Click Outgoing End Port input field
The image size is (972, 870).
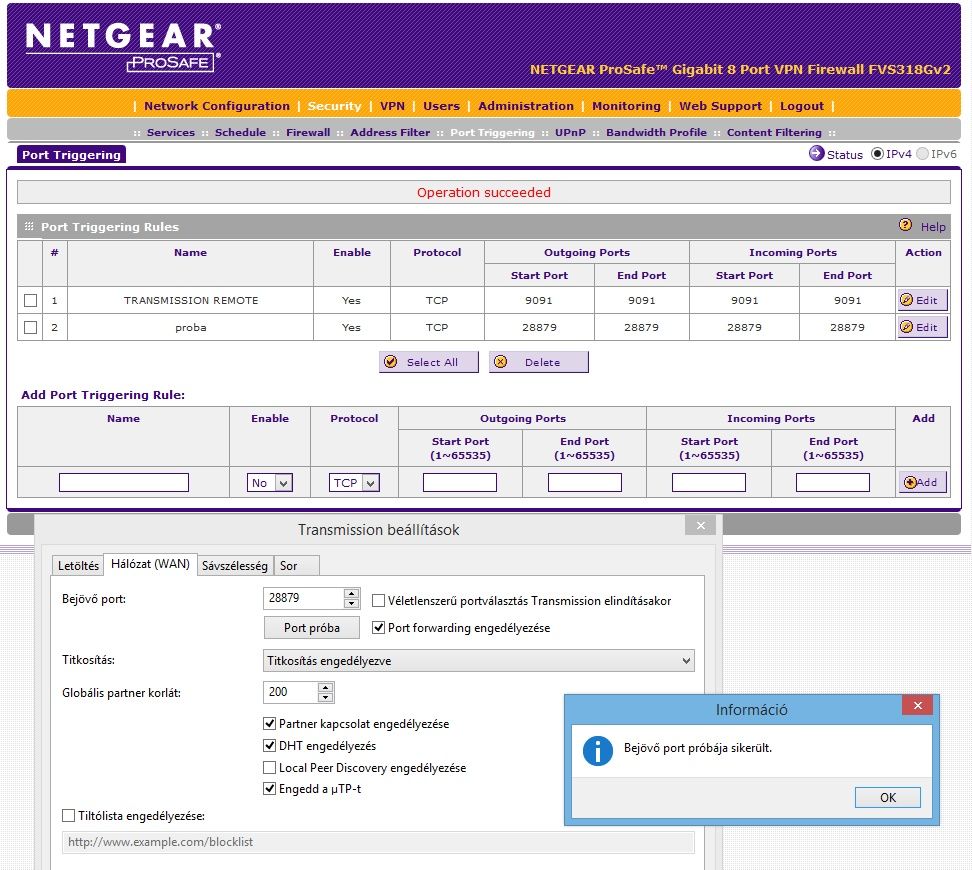click(x=584, y=482)
